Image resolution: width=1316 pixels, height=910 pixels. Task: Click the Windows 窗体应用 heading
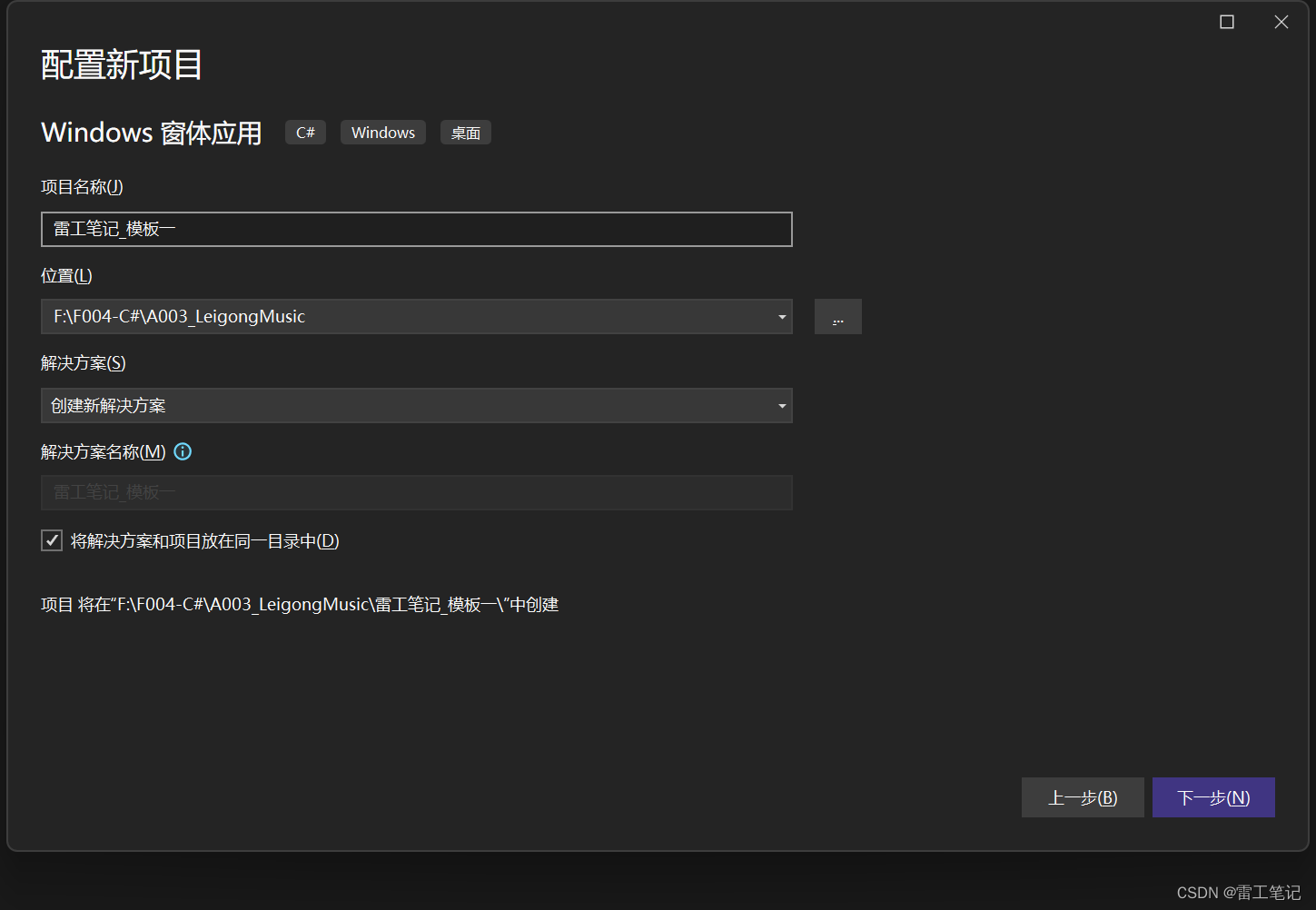click(x=152, y=133)
